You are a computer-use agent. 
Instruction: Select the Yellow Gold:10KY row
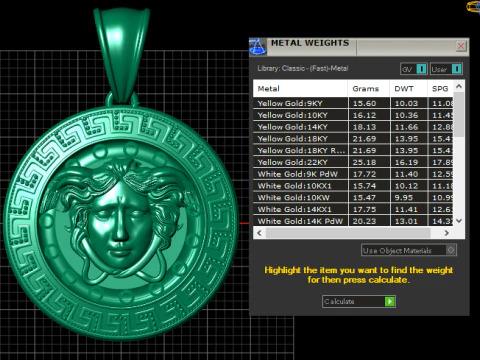(353, 115)
